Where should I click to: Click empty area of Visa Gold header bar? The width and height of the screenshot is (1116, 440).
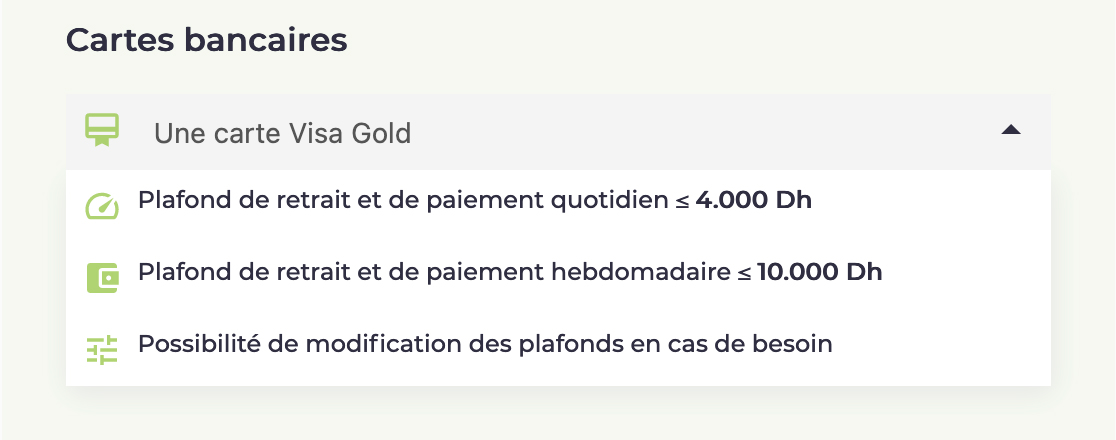pos(705,132)
